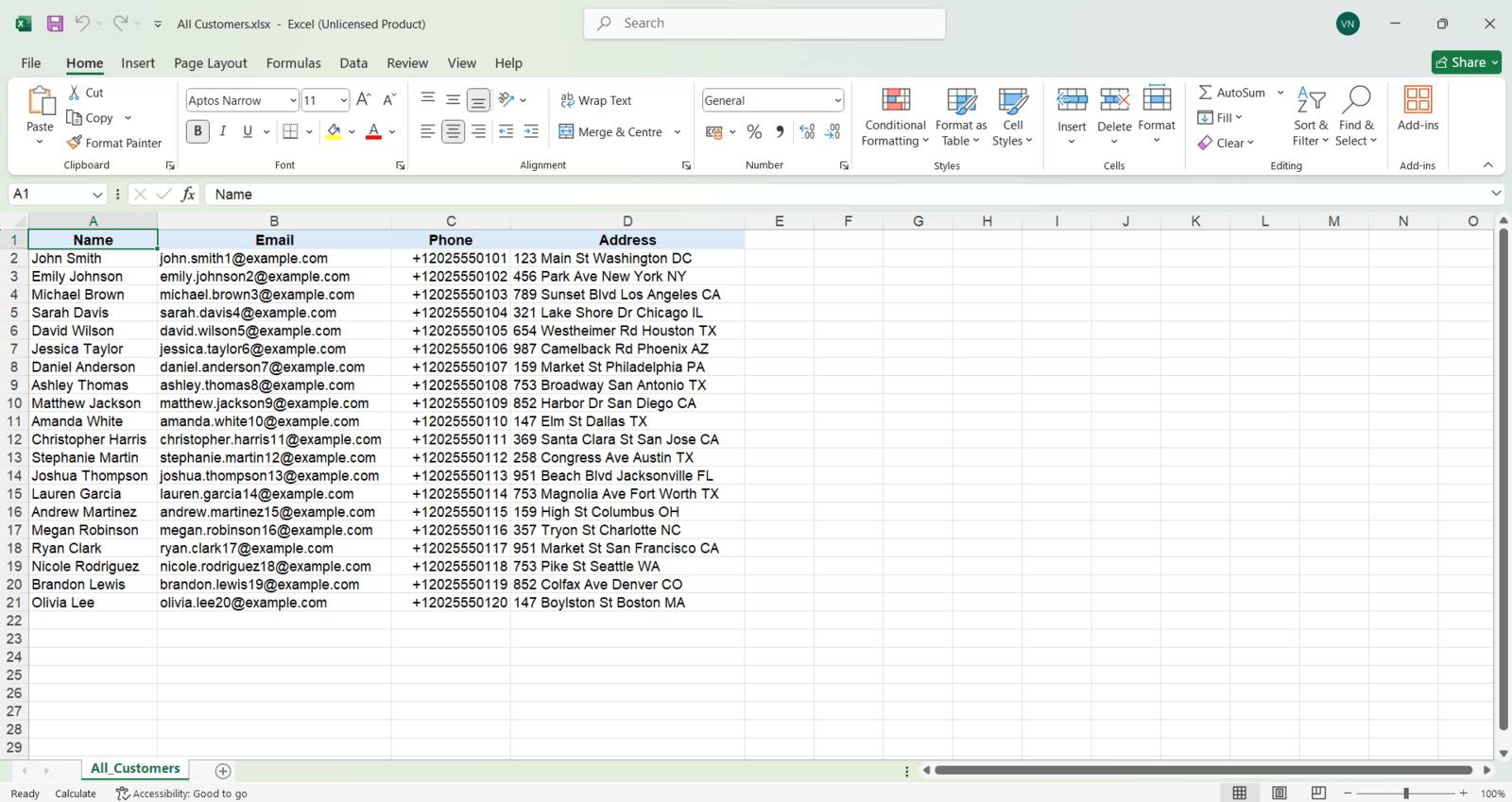Screen dimensions: 1512x802
Task: Toggle Italic formatting
Action: tap(223, 131)
